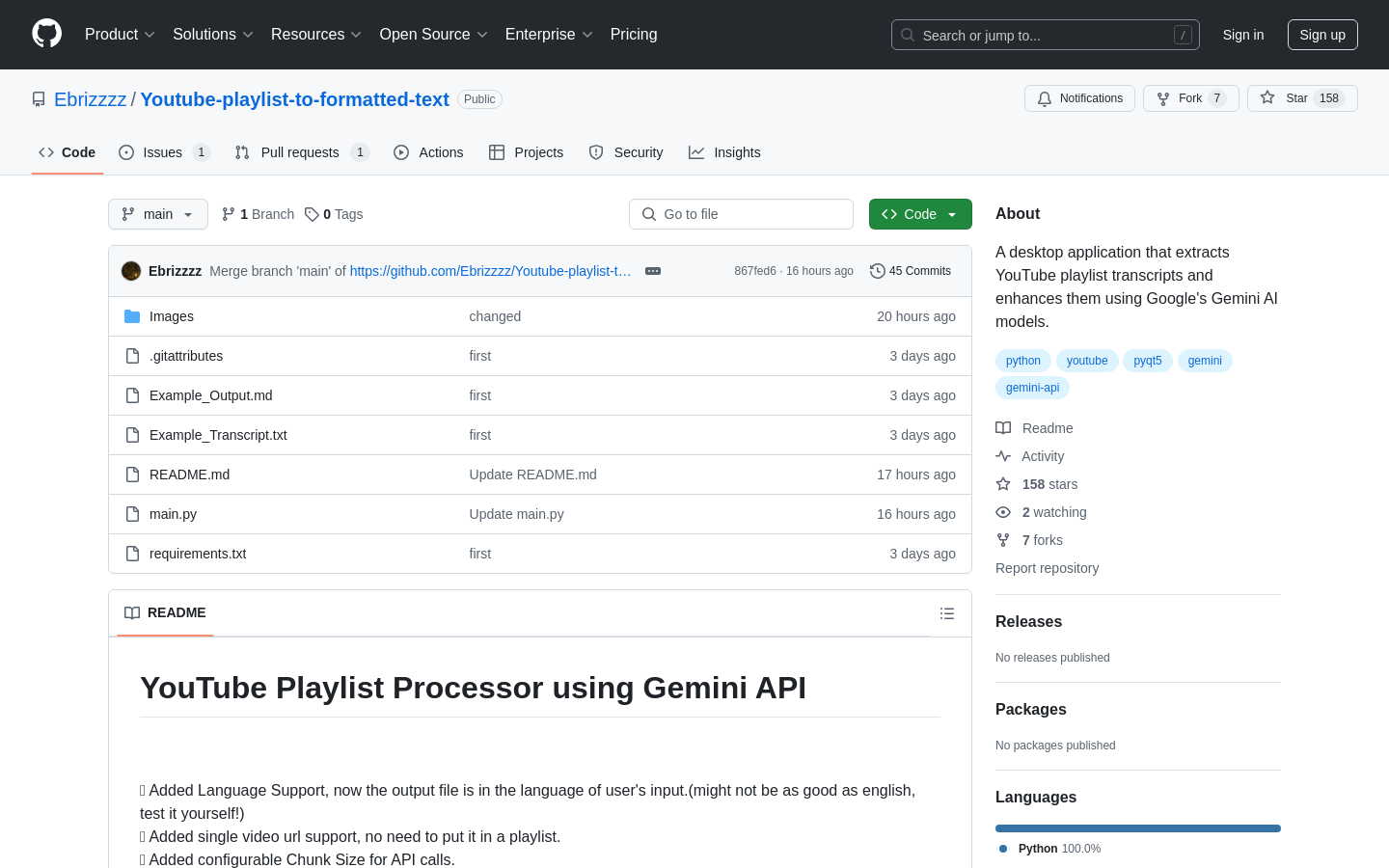The width and height of the screenshot is (1389, 868).
Task: Open the Packages section link
Action: (x=1031, y=710)
